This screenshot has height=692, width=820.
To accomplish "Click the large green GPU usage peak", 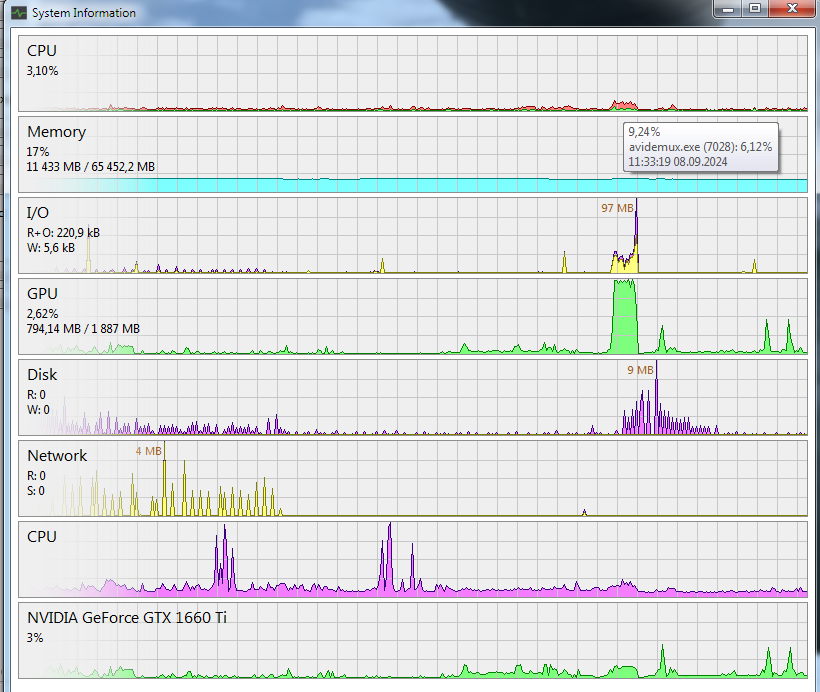I will coord(624,317).
